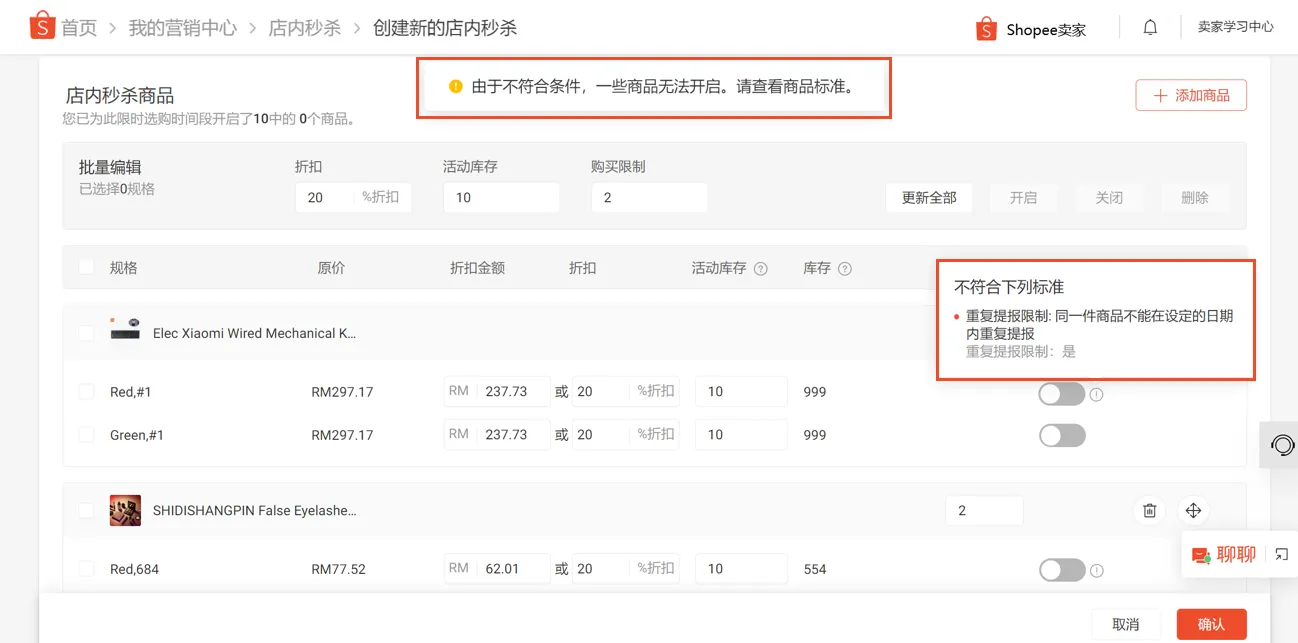Open 卖家学习中心
The width and height of the screenshot is (1298, 643).
1236,27
